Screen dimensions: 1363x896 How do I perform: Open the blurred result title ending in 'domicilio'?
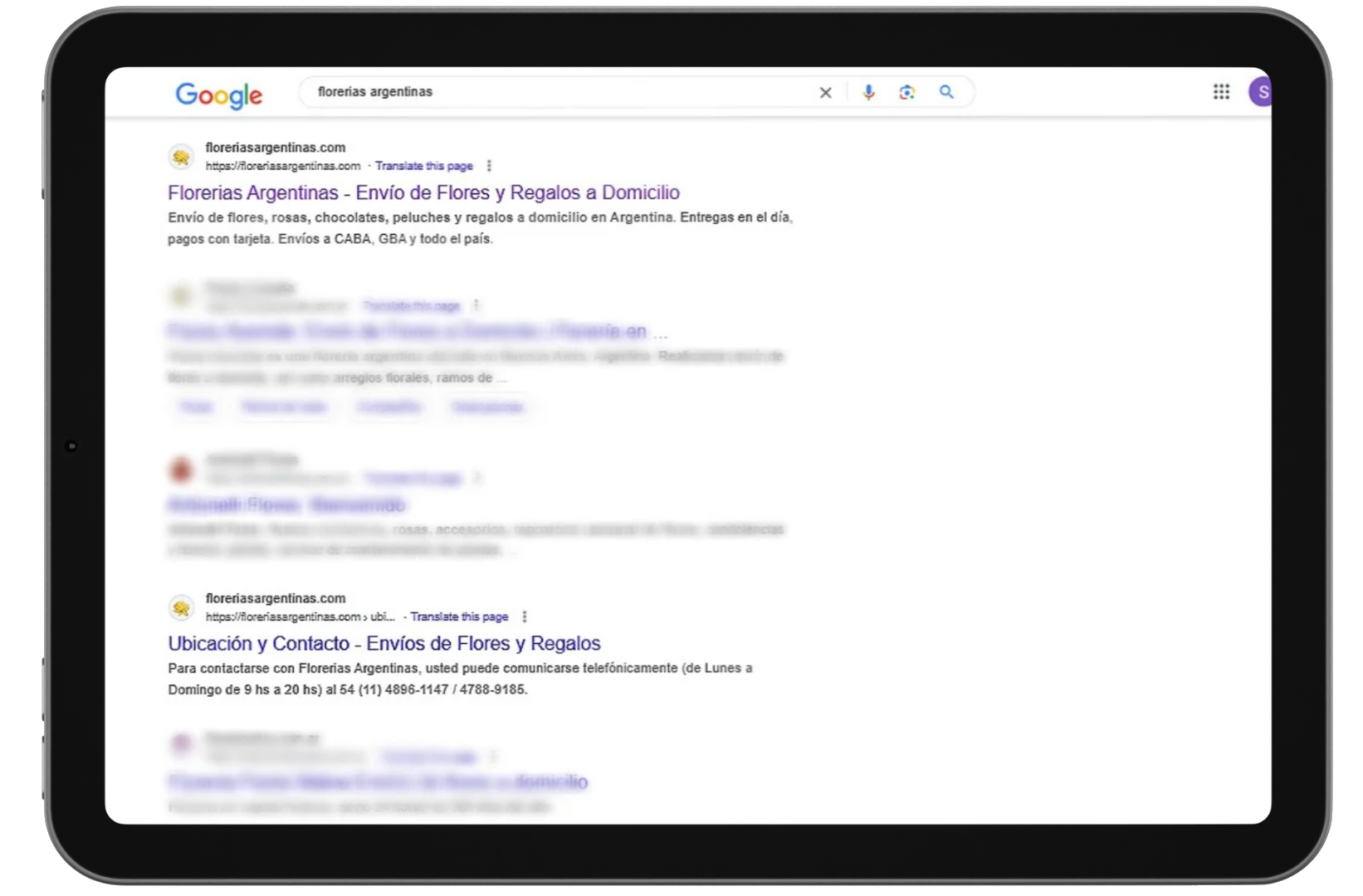pyautogui.click(x=378, y=782)
